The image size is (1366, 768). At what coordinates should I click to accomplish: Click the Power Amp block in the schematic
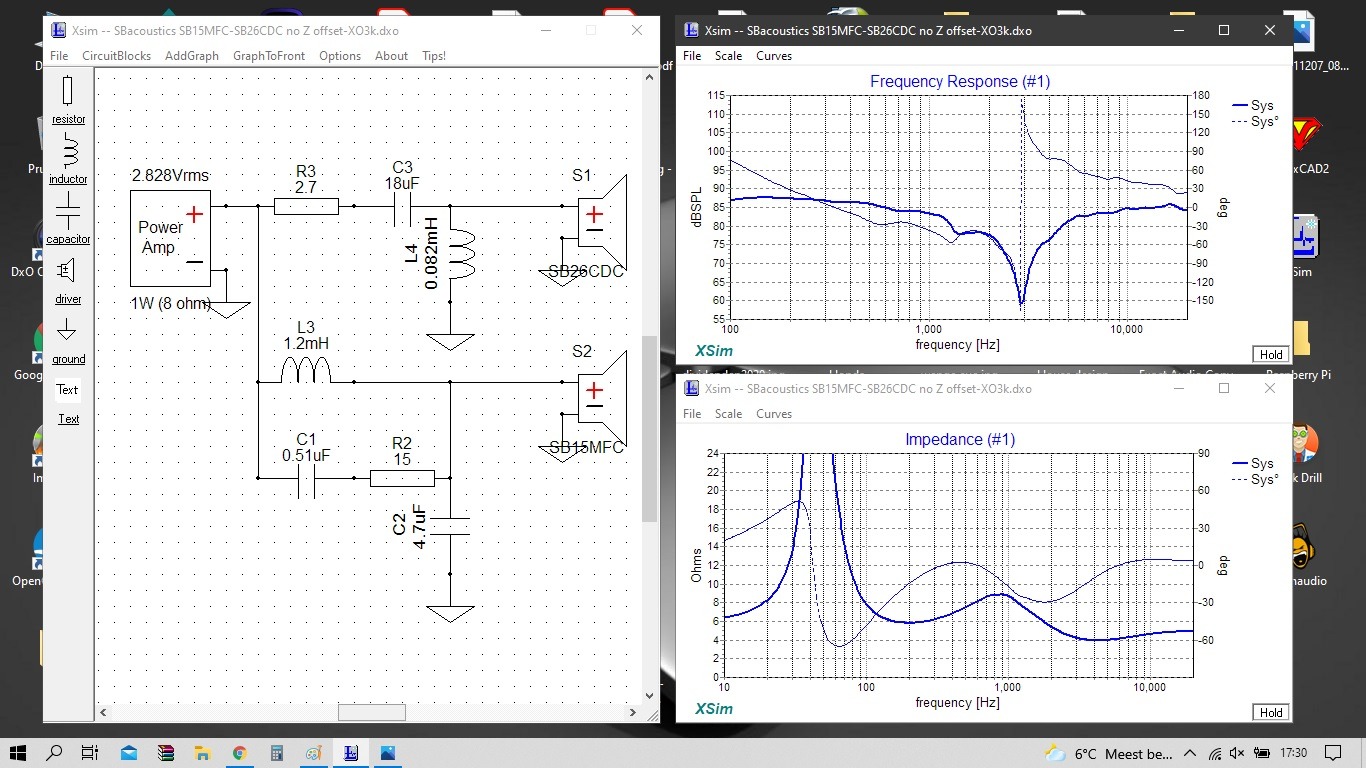[x=170, y=237]
